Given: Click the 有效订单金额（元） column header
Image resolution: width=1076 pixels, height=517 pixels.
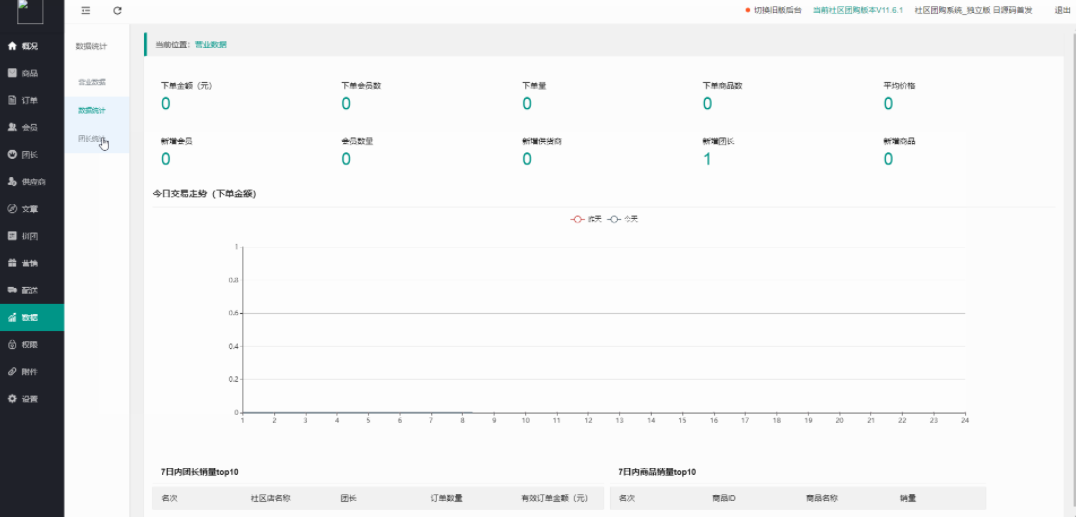Looking at the screenshot, I should [554, 498].
